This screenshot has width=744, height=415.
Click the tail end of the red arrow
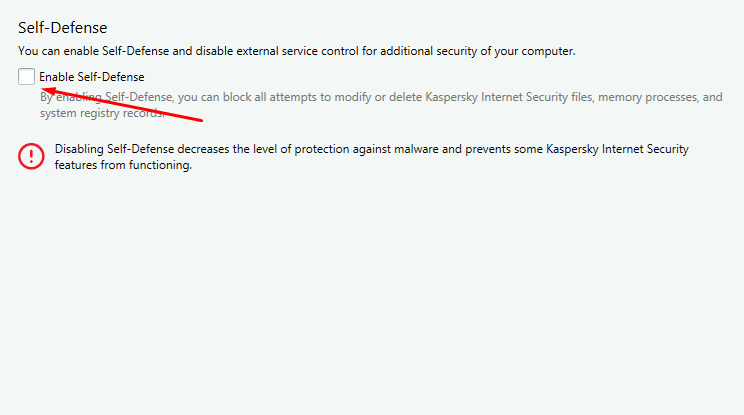[x=202, y=120]
